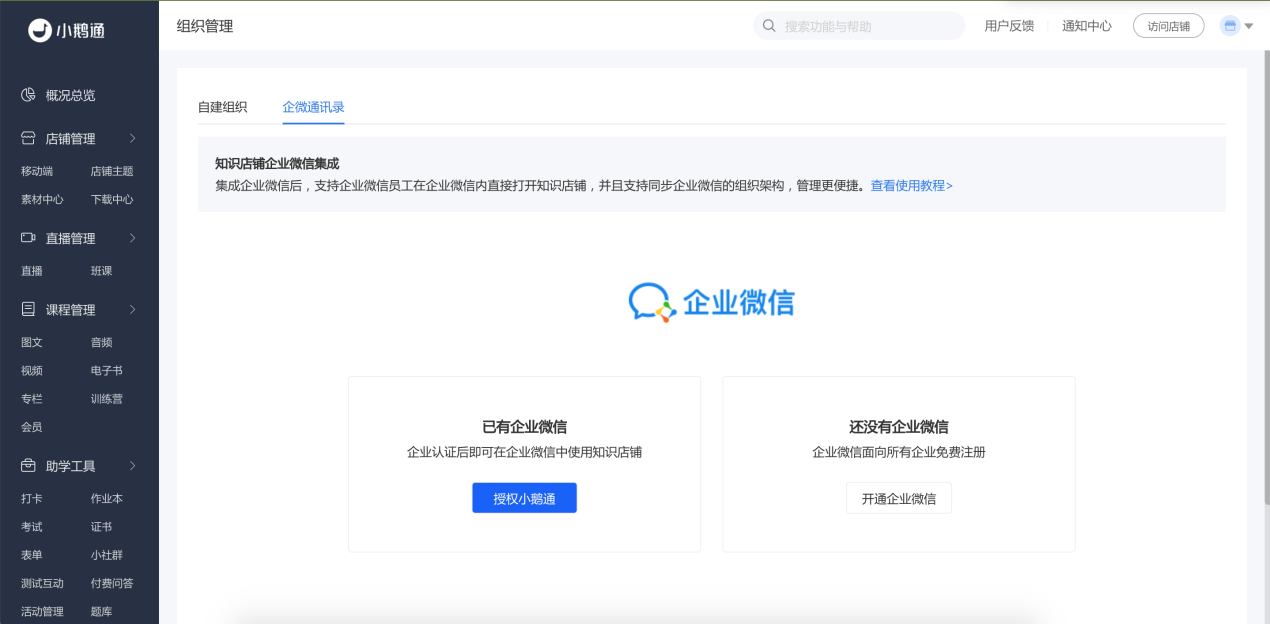Screen dimensions: 1270x624
Task: Open 电子书 course type
Action: [107, 370]
